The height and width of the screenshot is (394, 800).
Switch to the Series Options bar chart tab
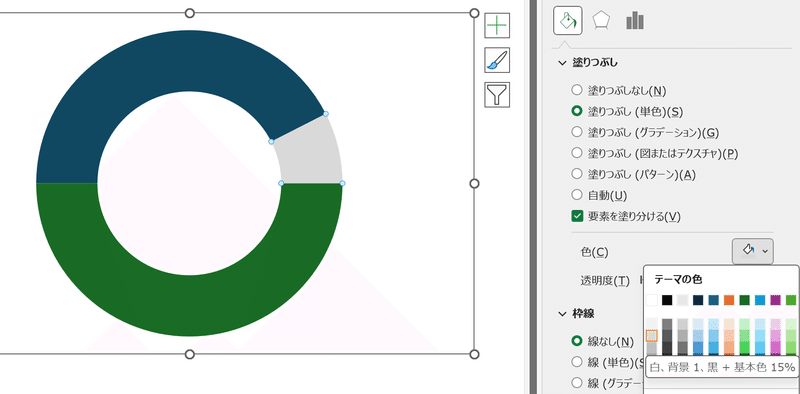[635, 21]
